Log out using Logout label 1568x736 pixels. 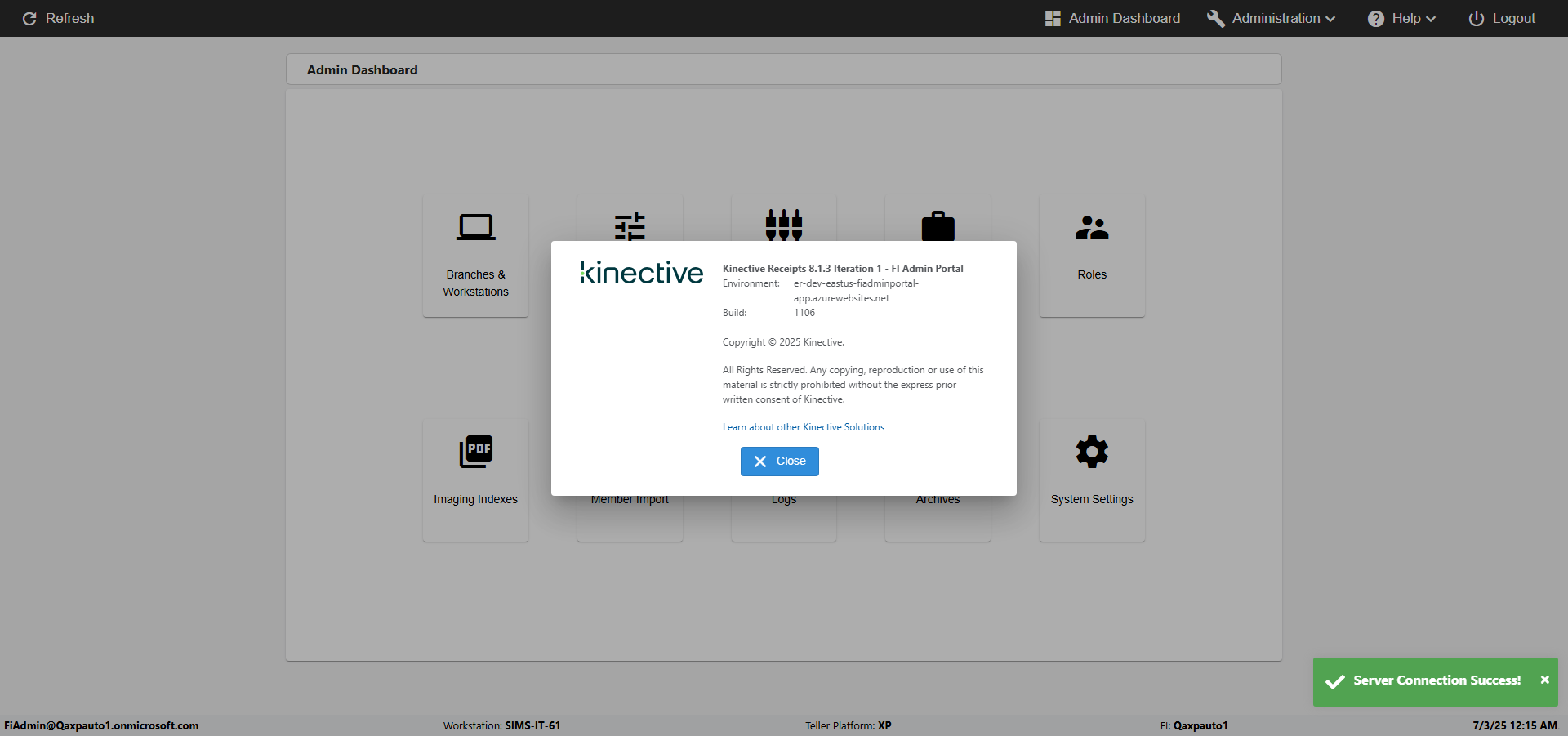[x=1513, y=18]
